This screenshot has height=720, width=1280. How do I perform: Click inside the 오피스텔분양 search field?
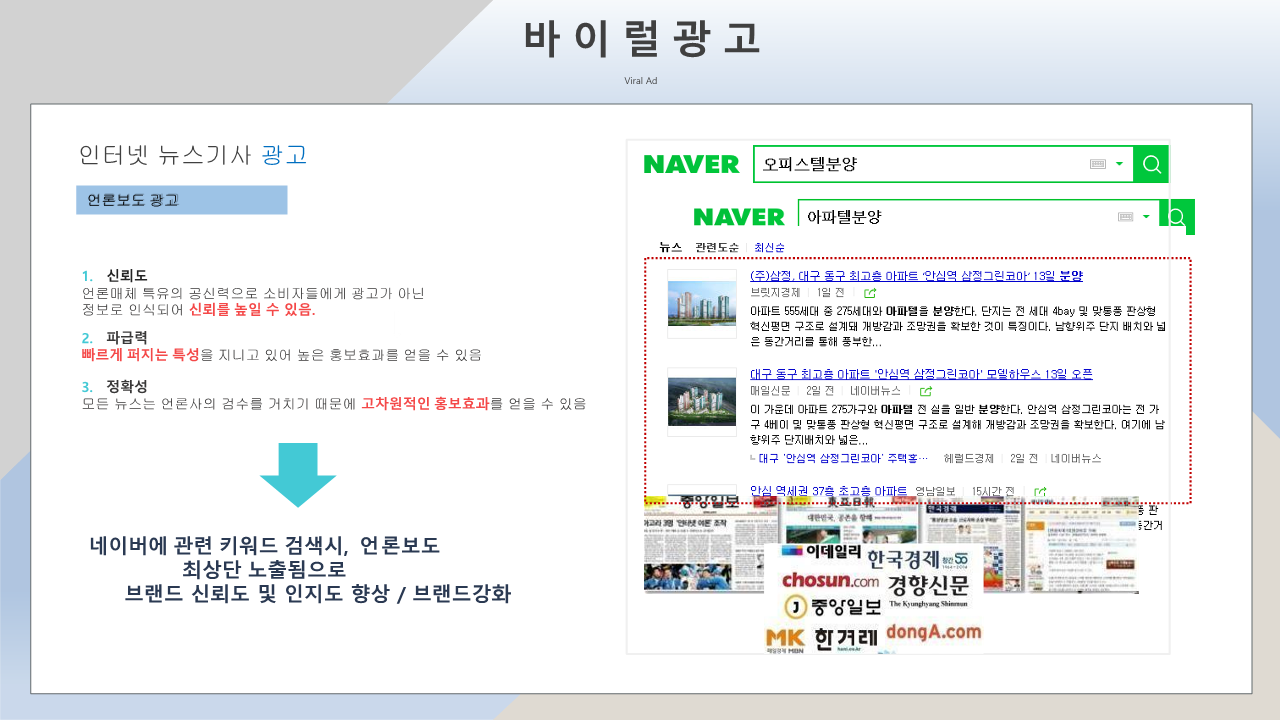[x=920, y=164]
